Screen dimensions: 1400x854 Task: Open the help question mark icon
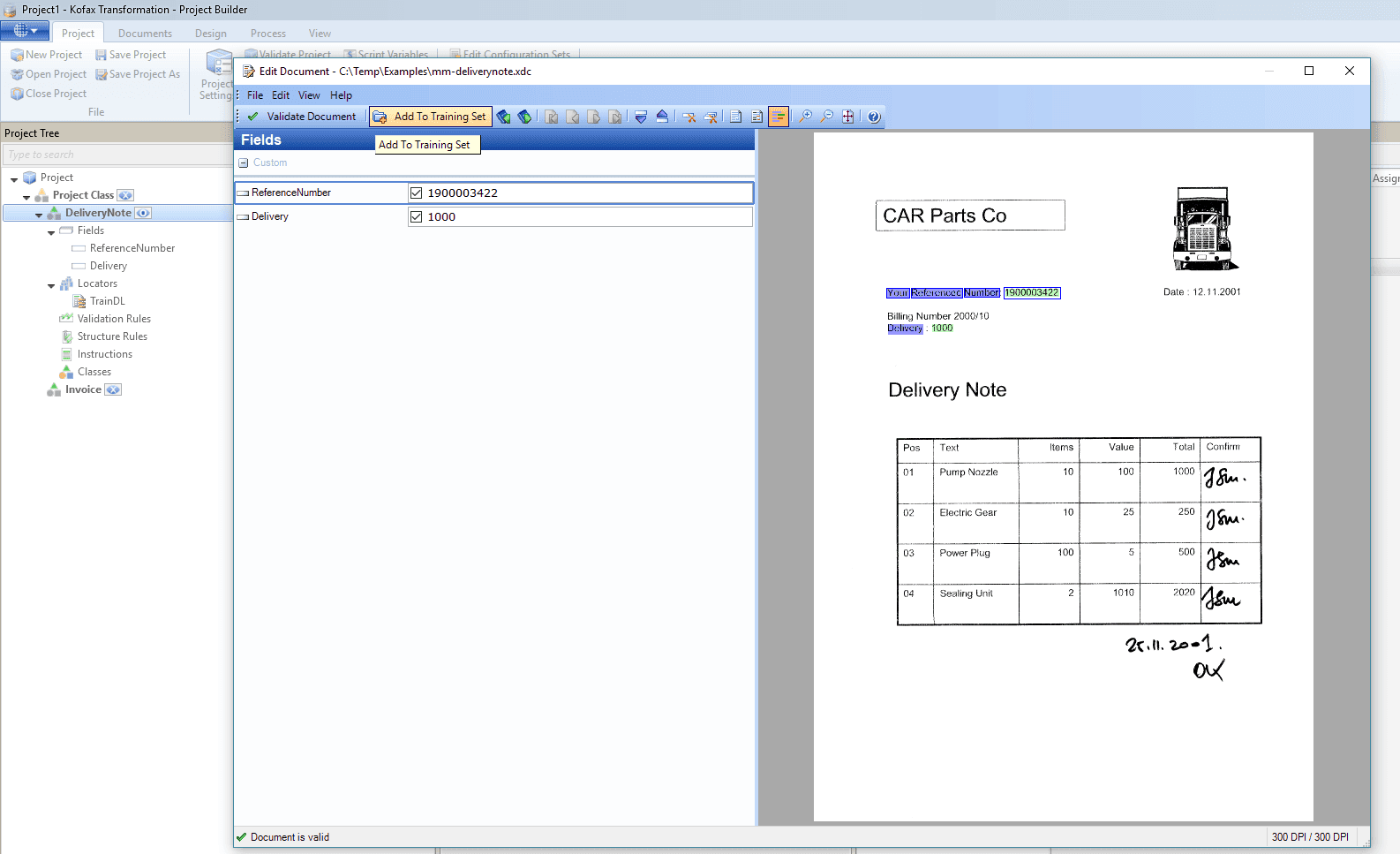874,117
